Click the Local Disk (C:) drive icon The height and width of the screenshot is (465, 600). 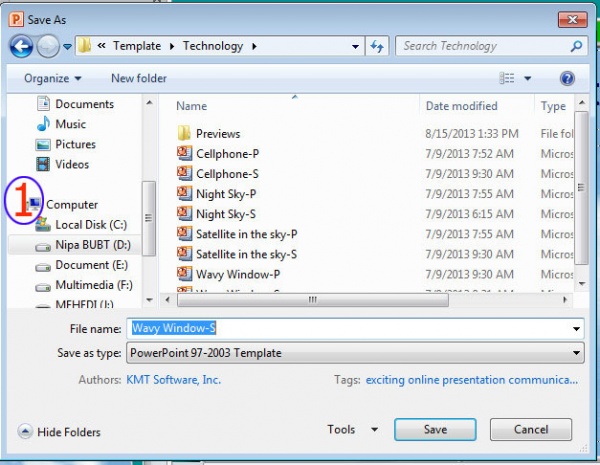click(43, 225)
